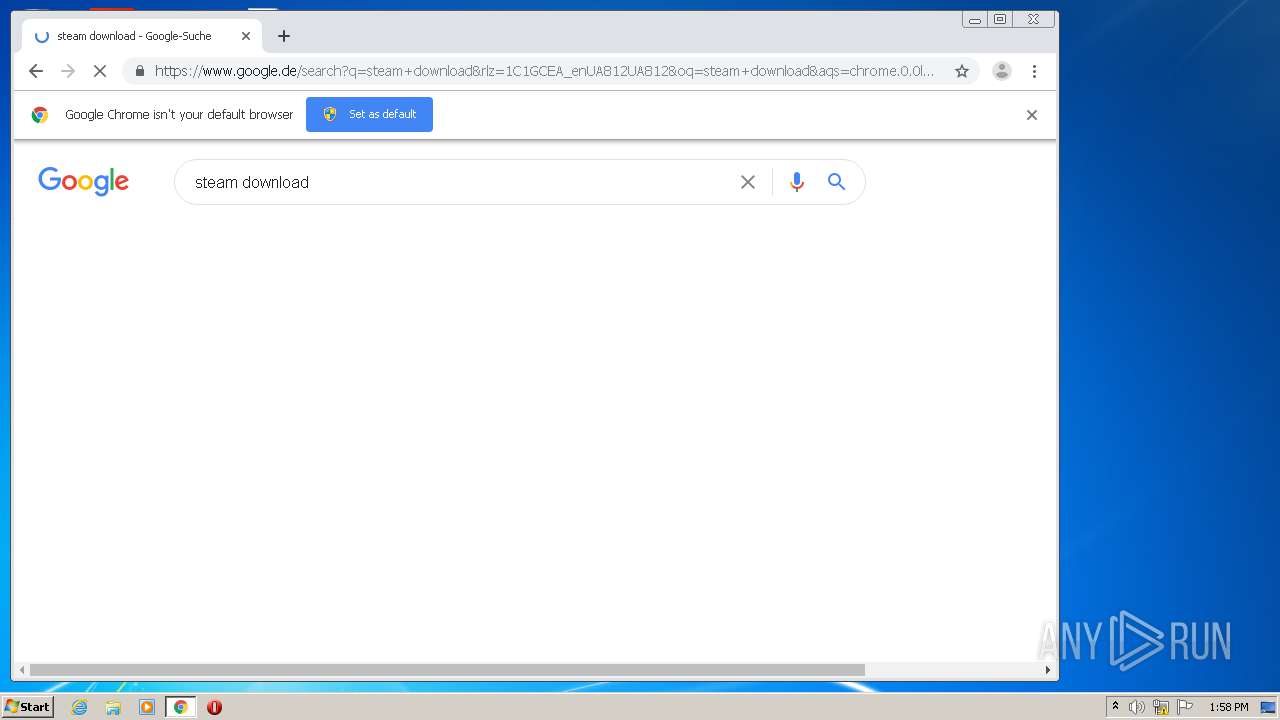Open Windows Explorer from the taskbar

click(113, 707)
